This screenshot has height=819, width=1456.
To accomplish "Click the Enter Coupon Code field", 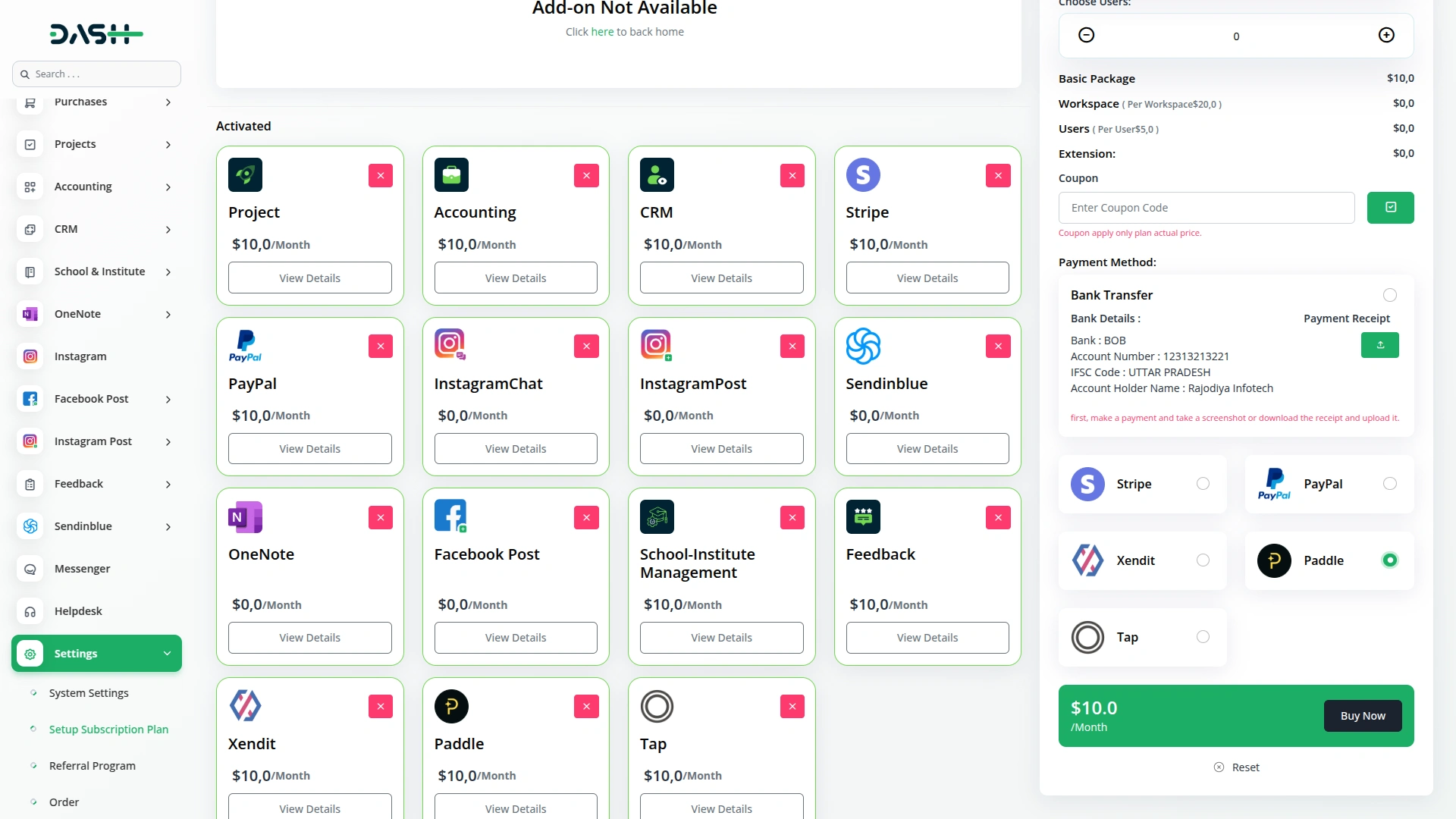I will point(1206,208).
